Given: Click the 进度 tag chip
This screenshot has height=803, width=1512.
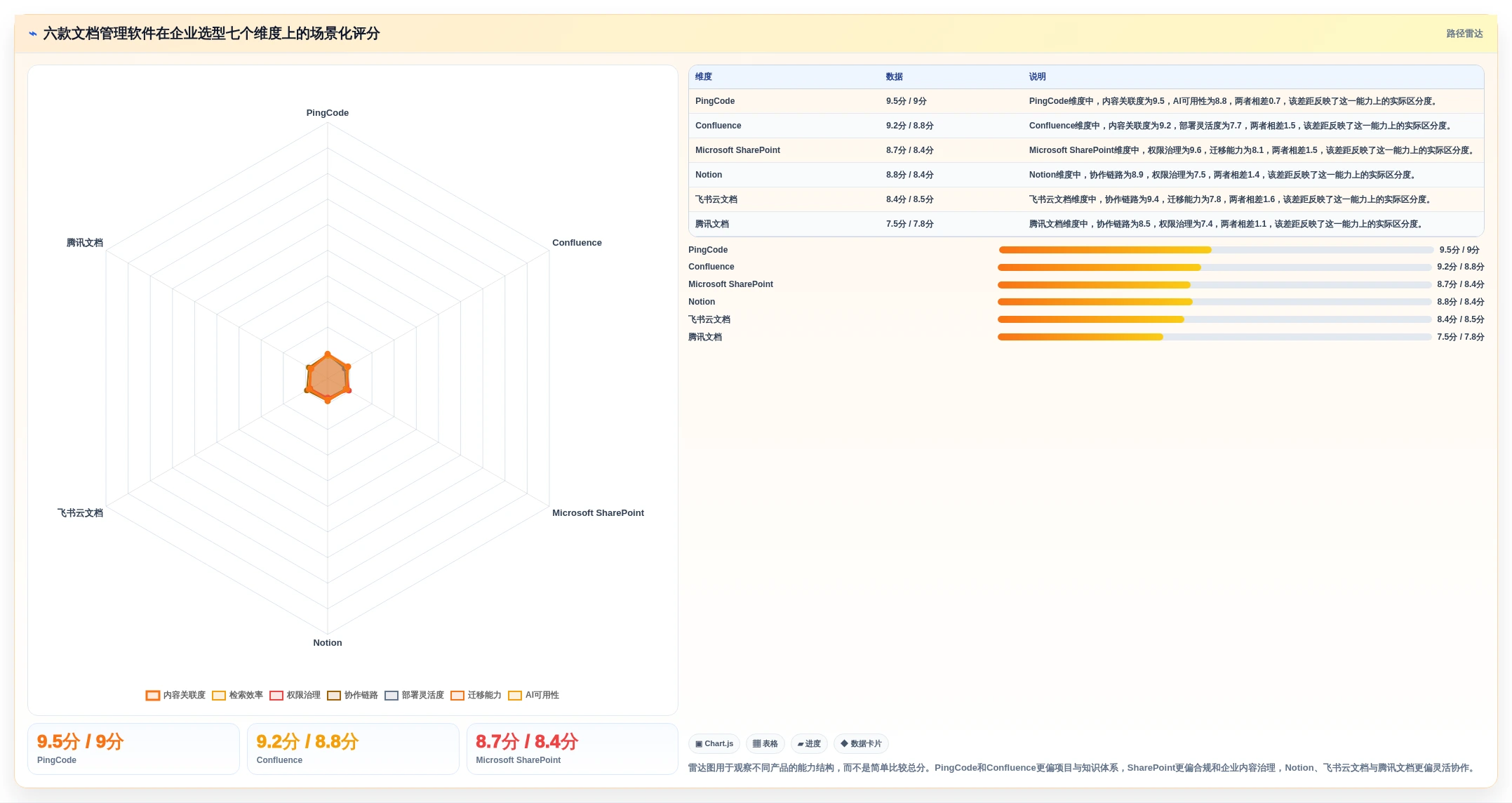Looking at the screenshot, I should tap(809, 743).
